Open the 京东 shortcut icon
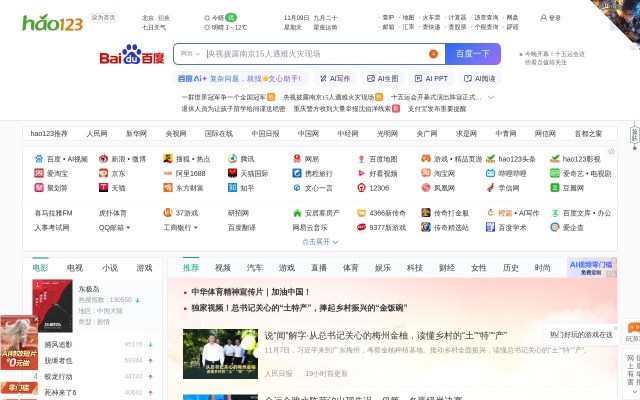Viewport: 640px width, 400px height. [104, 173]
